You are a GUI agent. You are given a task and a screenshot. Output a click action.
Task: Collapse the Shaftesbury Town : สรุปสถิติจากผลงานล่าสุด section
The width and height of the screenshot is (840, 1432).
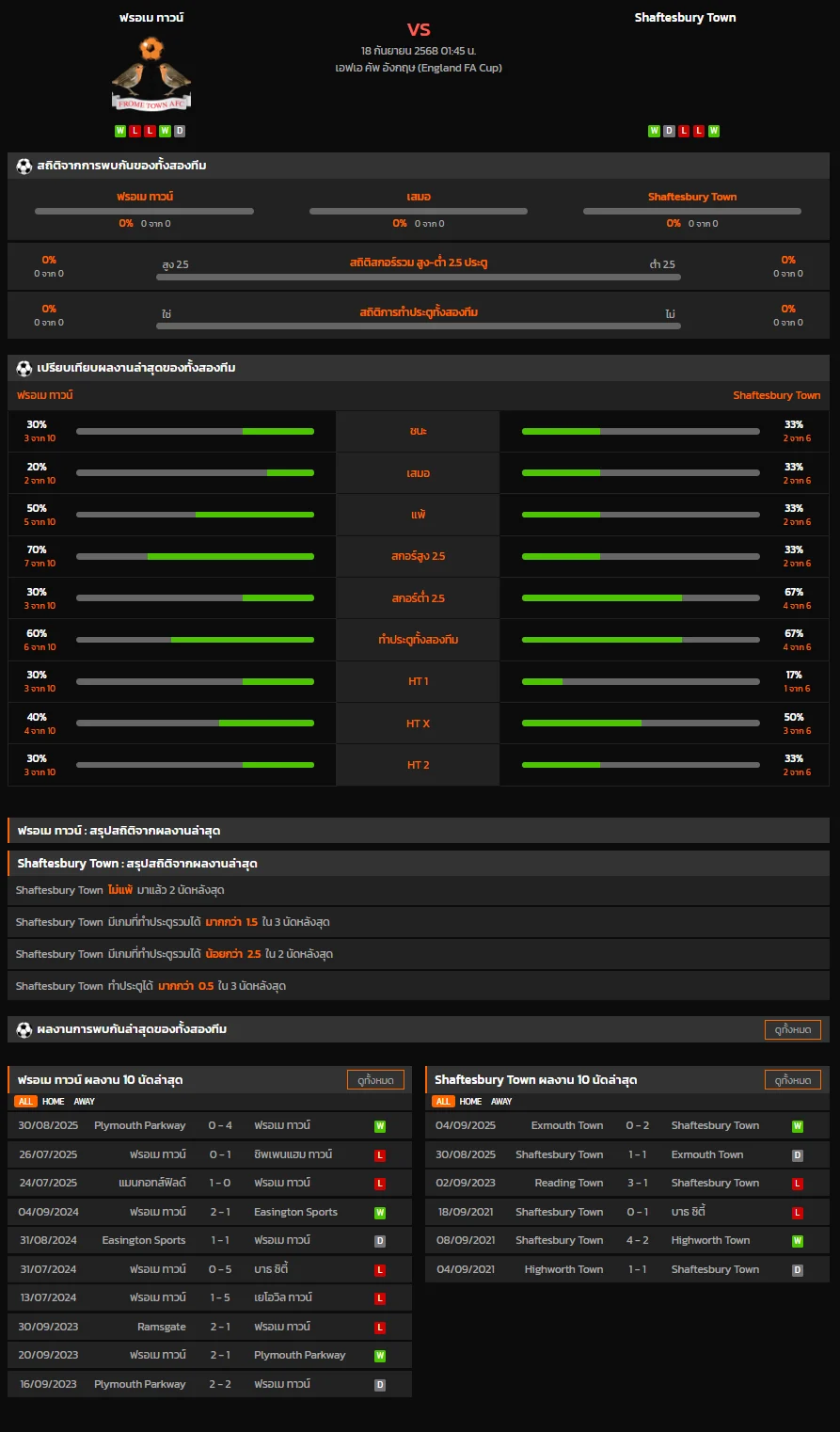pyautogui.click(x=419, y=863)
